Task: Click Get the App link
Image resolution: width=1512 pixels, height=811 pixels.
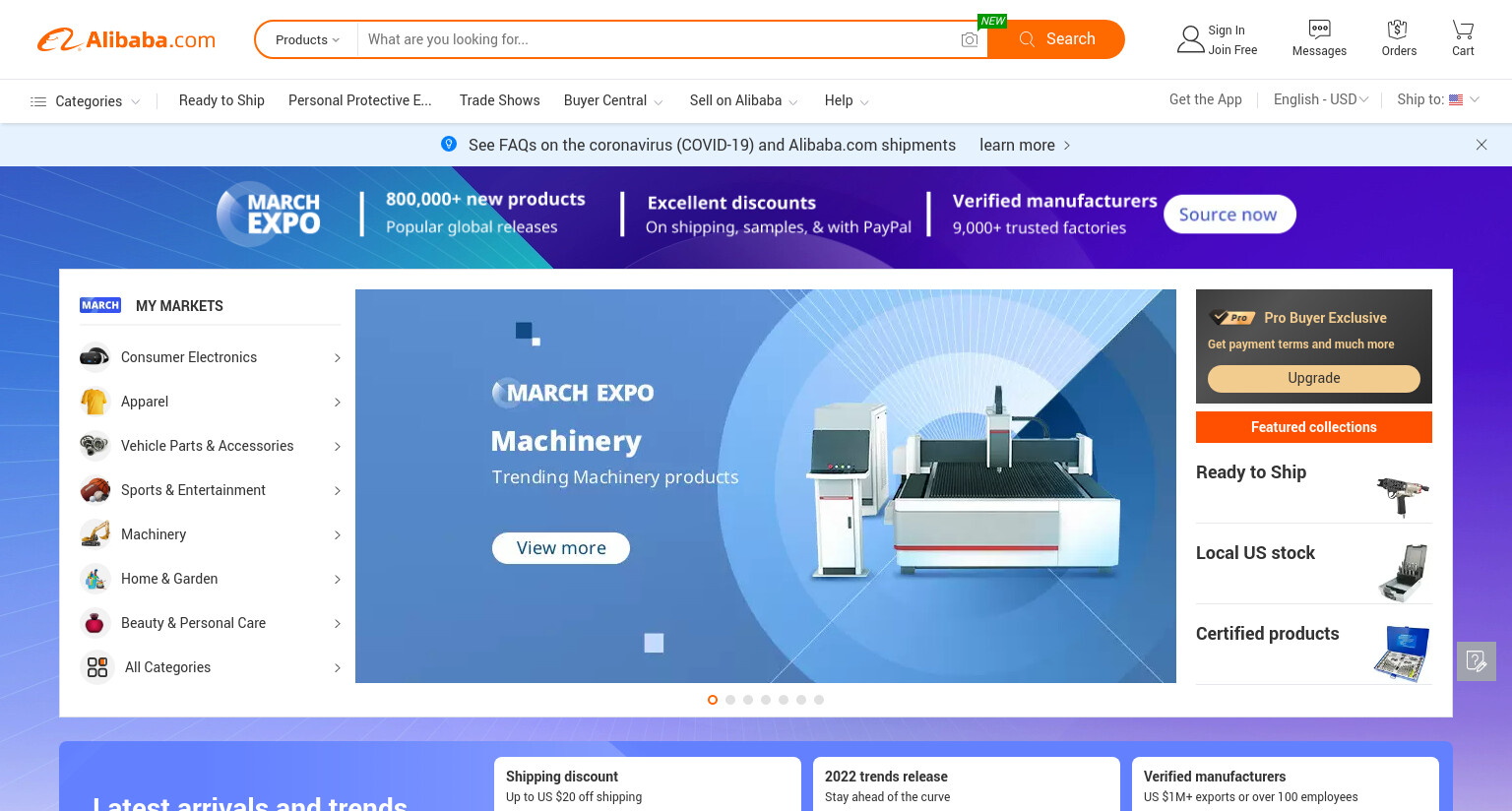Action: click(x=1205, y=99)
